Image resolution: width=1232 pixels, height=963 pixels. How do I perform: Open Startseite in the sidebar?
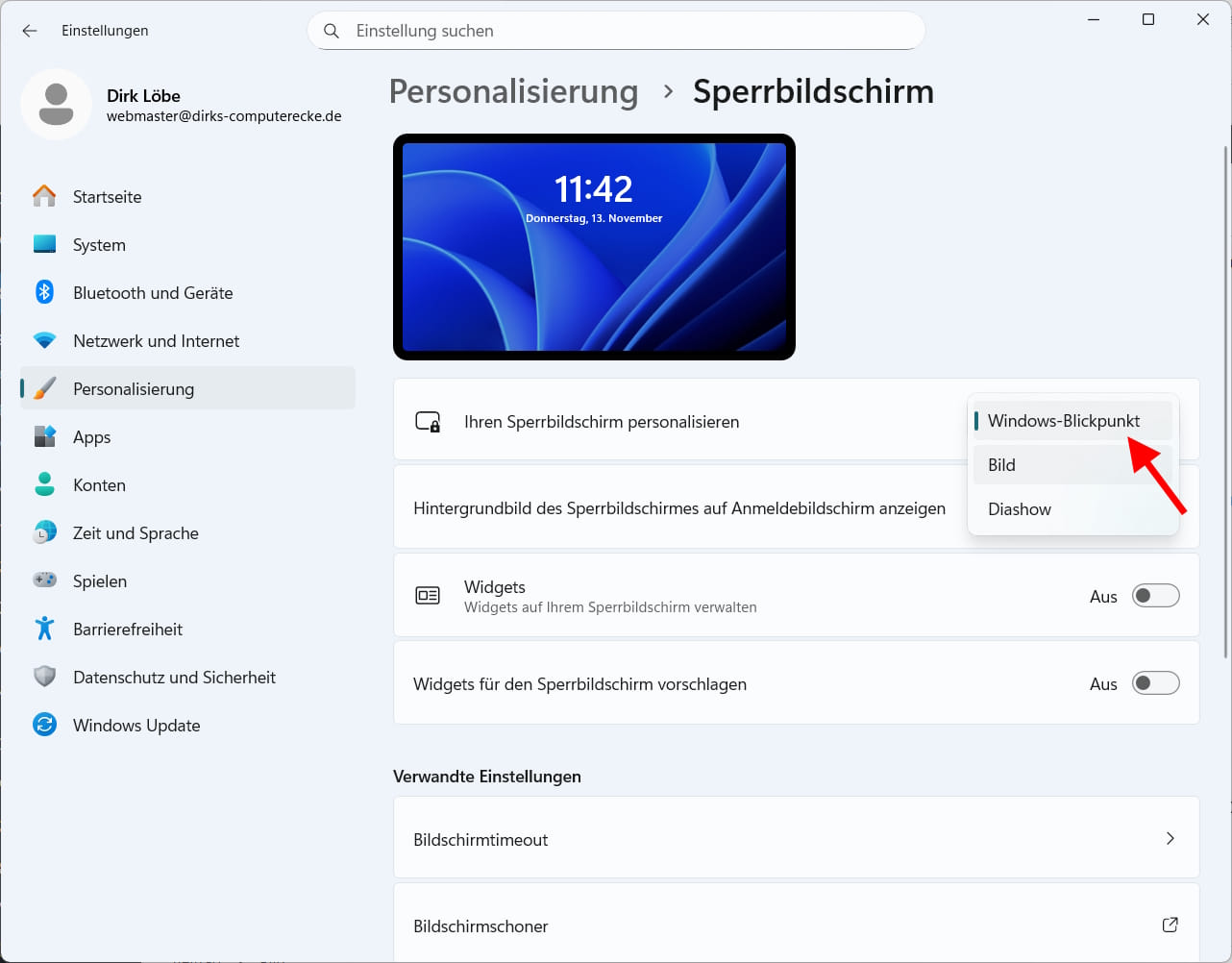click(187, 196)
